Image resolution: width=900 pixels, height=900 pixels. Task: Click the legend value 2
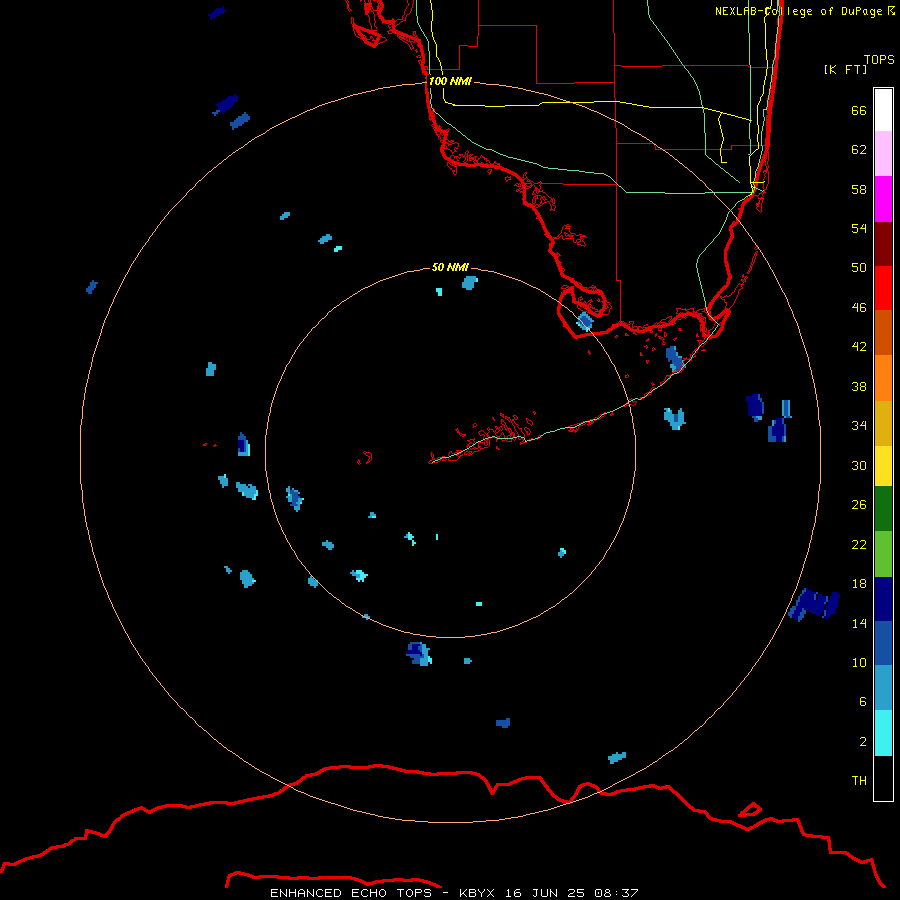[863, 742]
